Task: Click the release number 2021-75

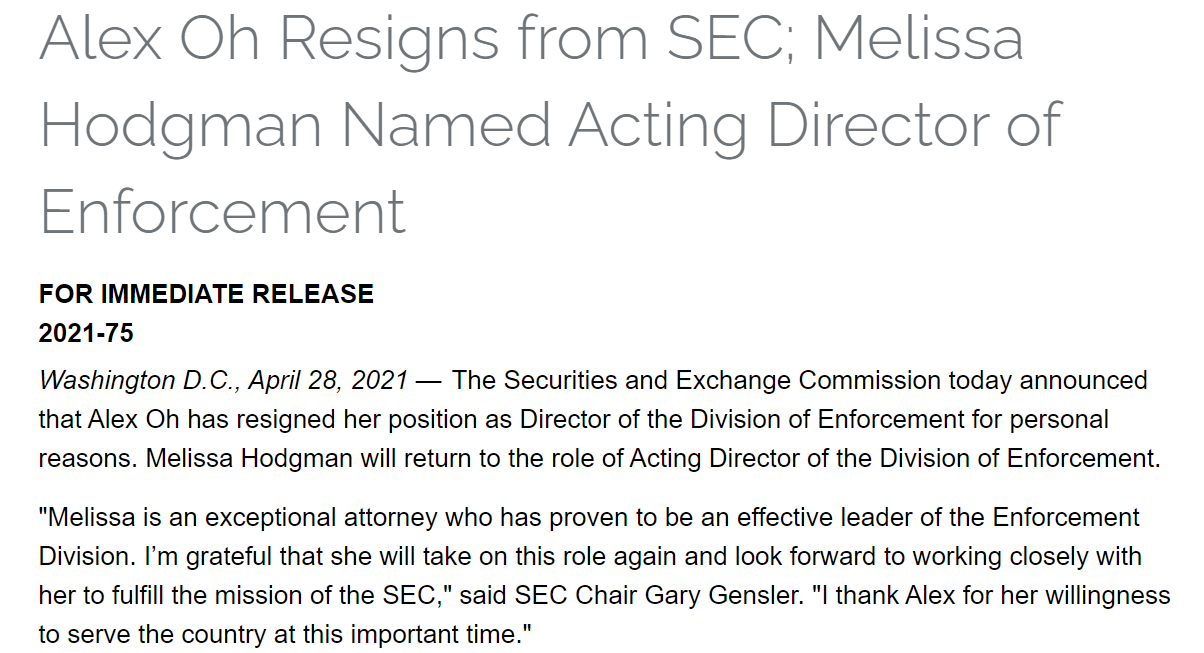Action: 86,333
